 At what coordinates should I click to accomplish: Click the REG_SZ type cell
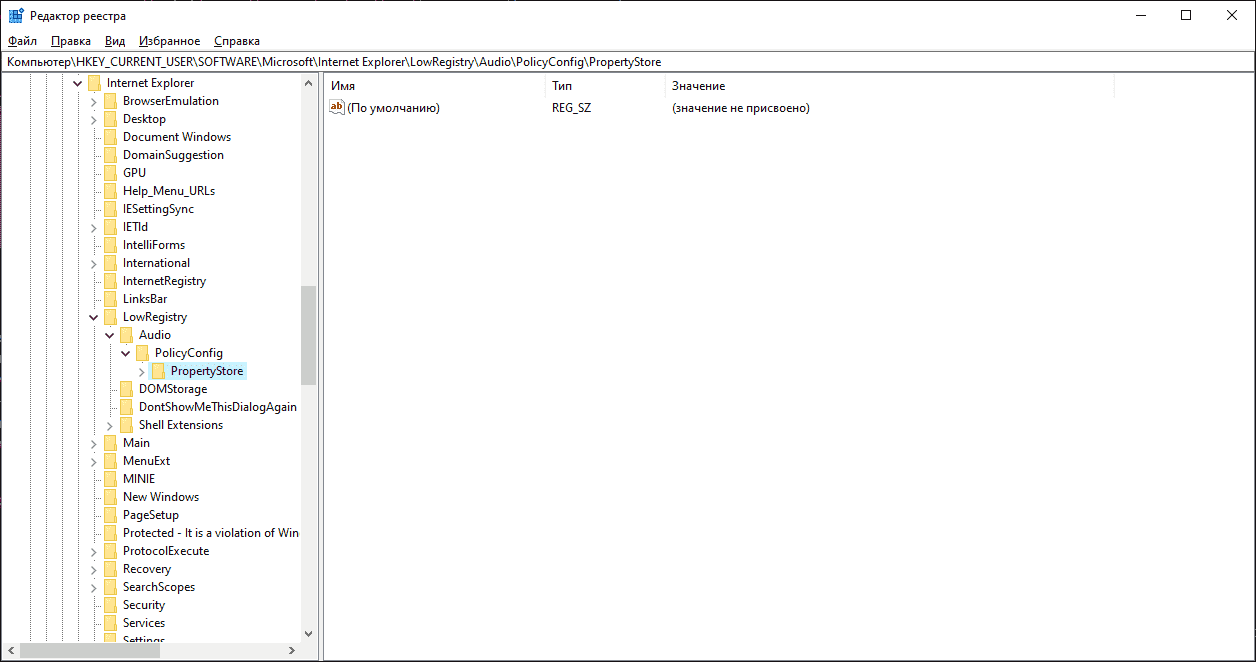tap(572, 107)
